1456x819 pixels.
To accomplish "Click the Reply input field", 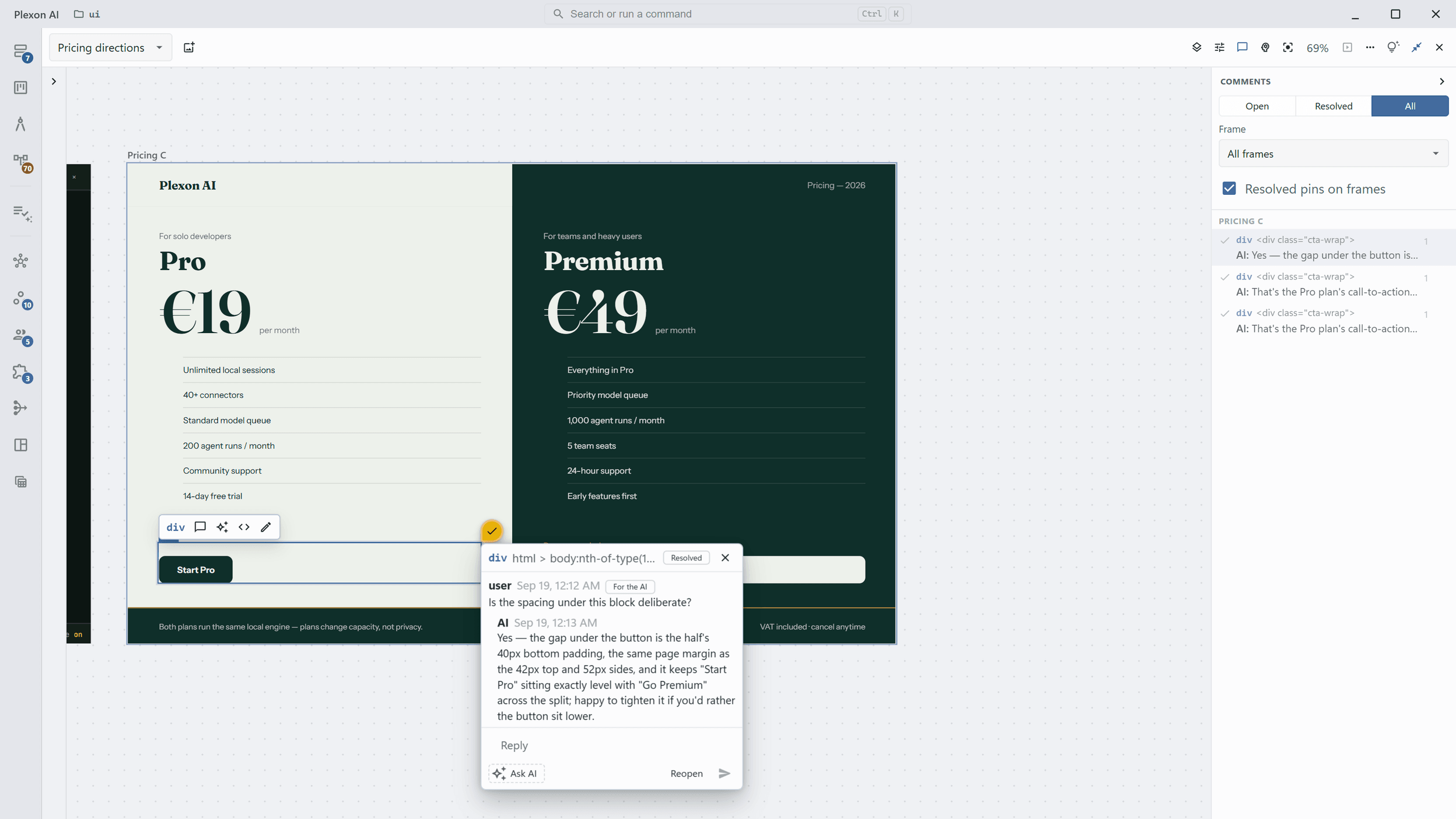I will 611,745.
